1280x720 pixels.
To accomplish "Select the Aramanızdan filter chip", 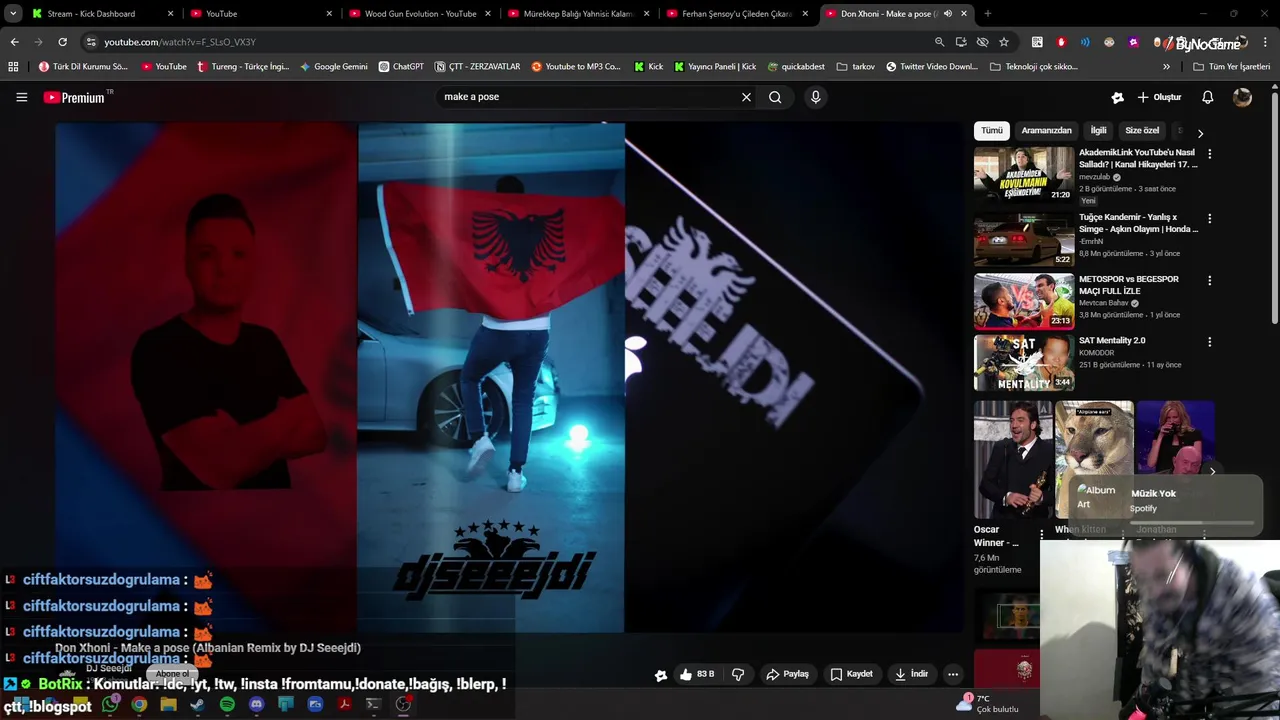I will pyautogui.click(x=1046, y=131).
